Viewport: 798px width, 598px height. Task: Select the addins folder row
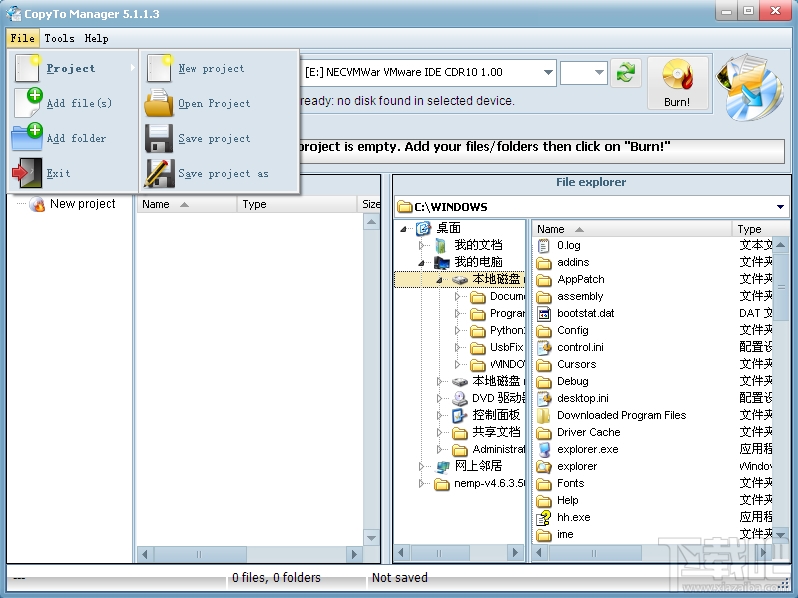point(573,263)
